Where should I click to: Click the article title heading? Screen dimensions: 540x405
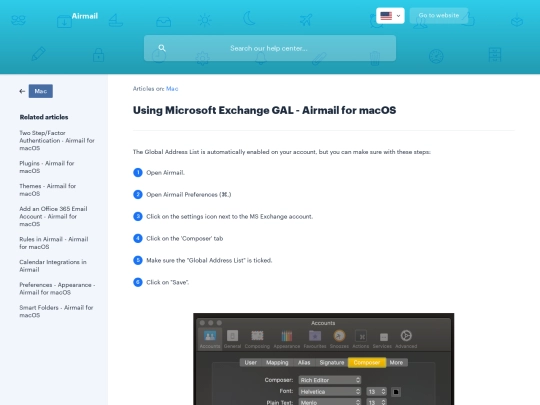pos(264,110)
